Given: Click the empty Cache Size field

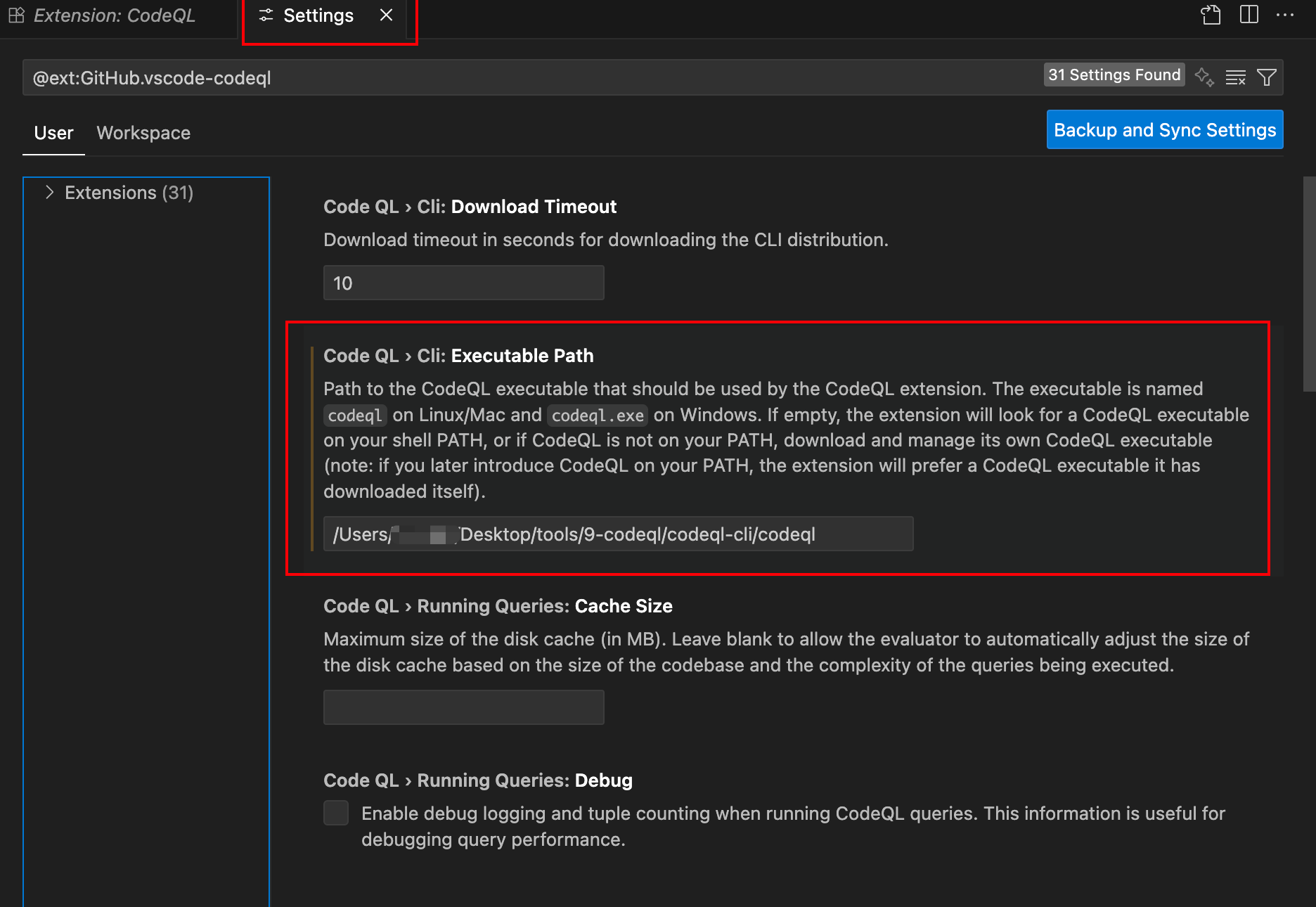Looking at the screenshot, I should coord(463,707).
